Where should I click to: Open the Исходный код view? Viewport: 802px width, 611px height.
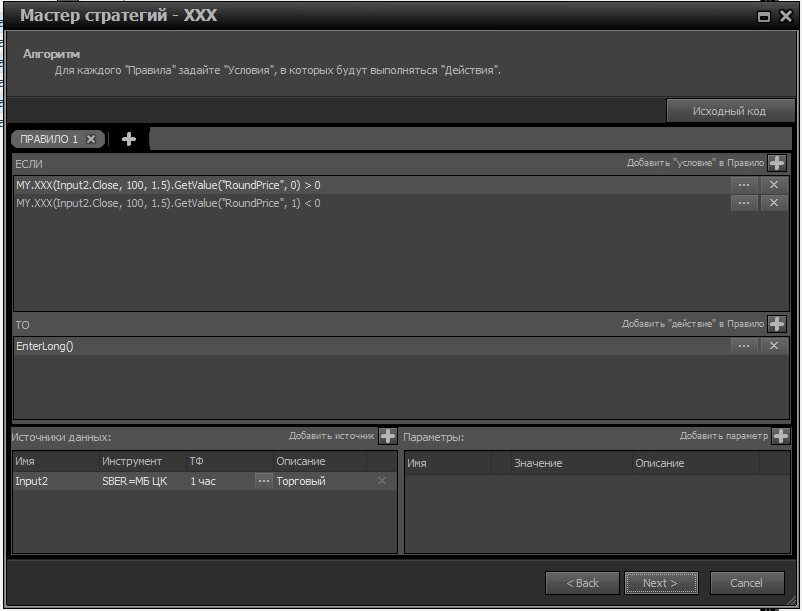tap(729, 111)
